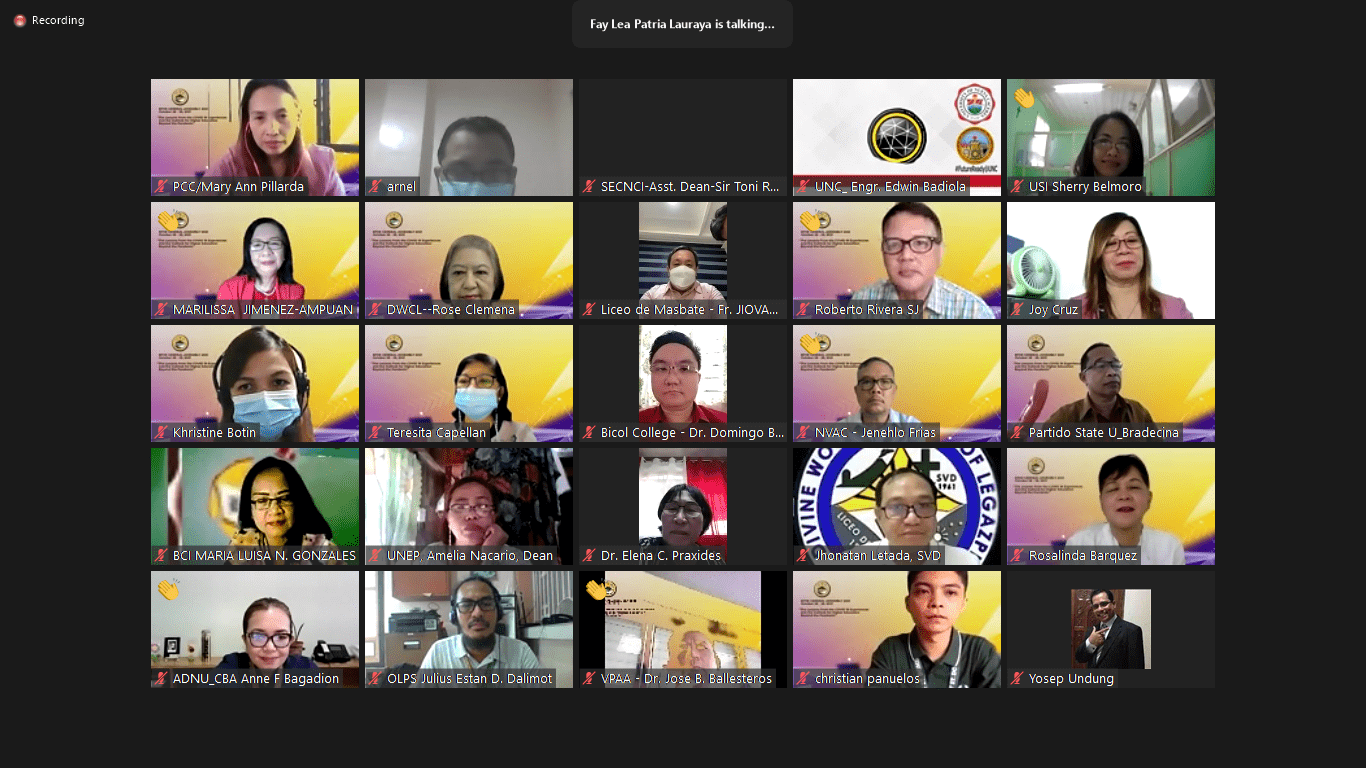The image size is (1366, 768).
Task: Click clapping emoji on Roberto Rivera SJ's video
Action: 810,221
